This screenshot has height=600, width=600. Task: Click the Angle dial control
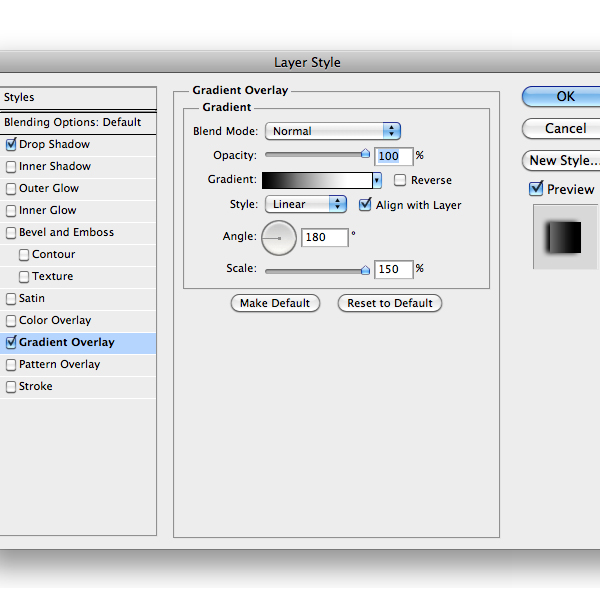[279, 238]
